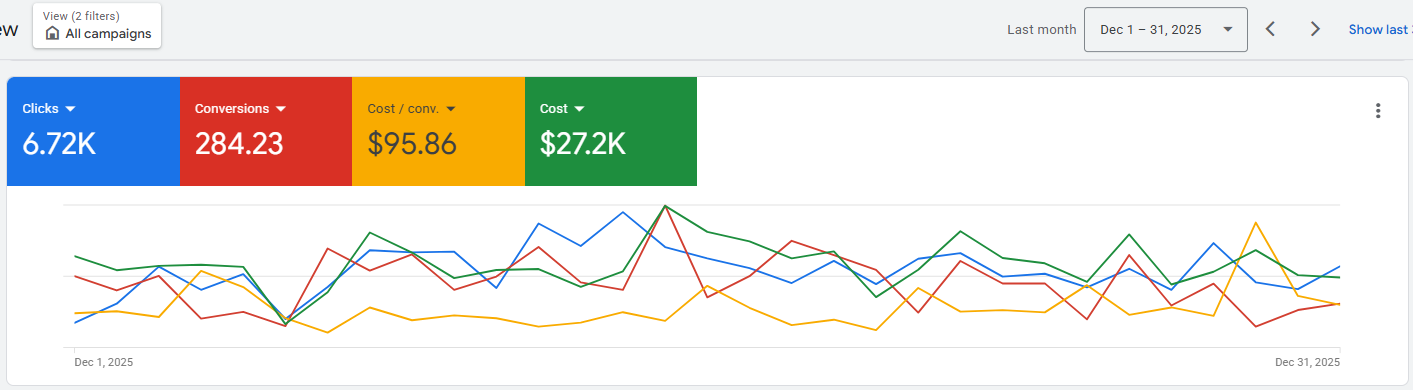Select the yellow $95.86 scorecard
Image resolution: width=1413 pixels, height=390 pixels.
coord(438,131)
